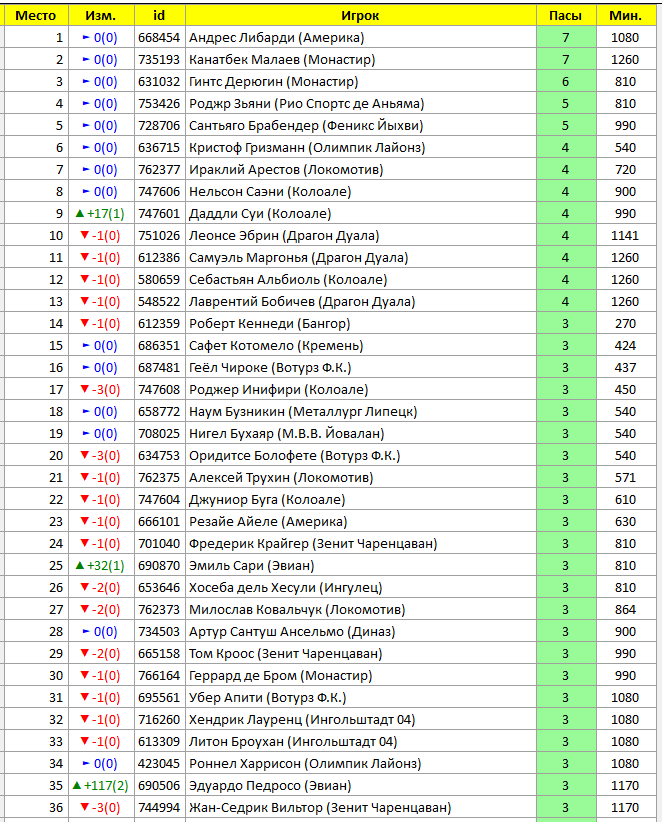Select Геёл Чироке (Вотурз Ф.К.) cell

click(361, 368)
